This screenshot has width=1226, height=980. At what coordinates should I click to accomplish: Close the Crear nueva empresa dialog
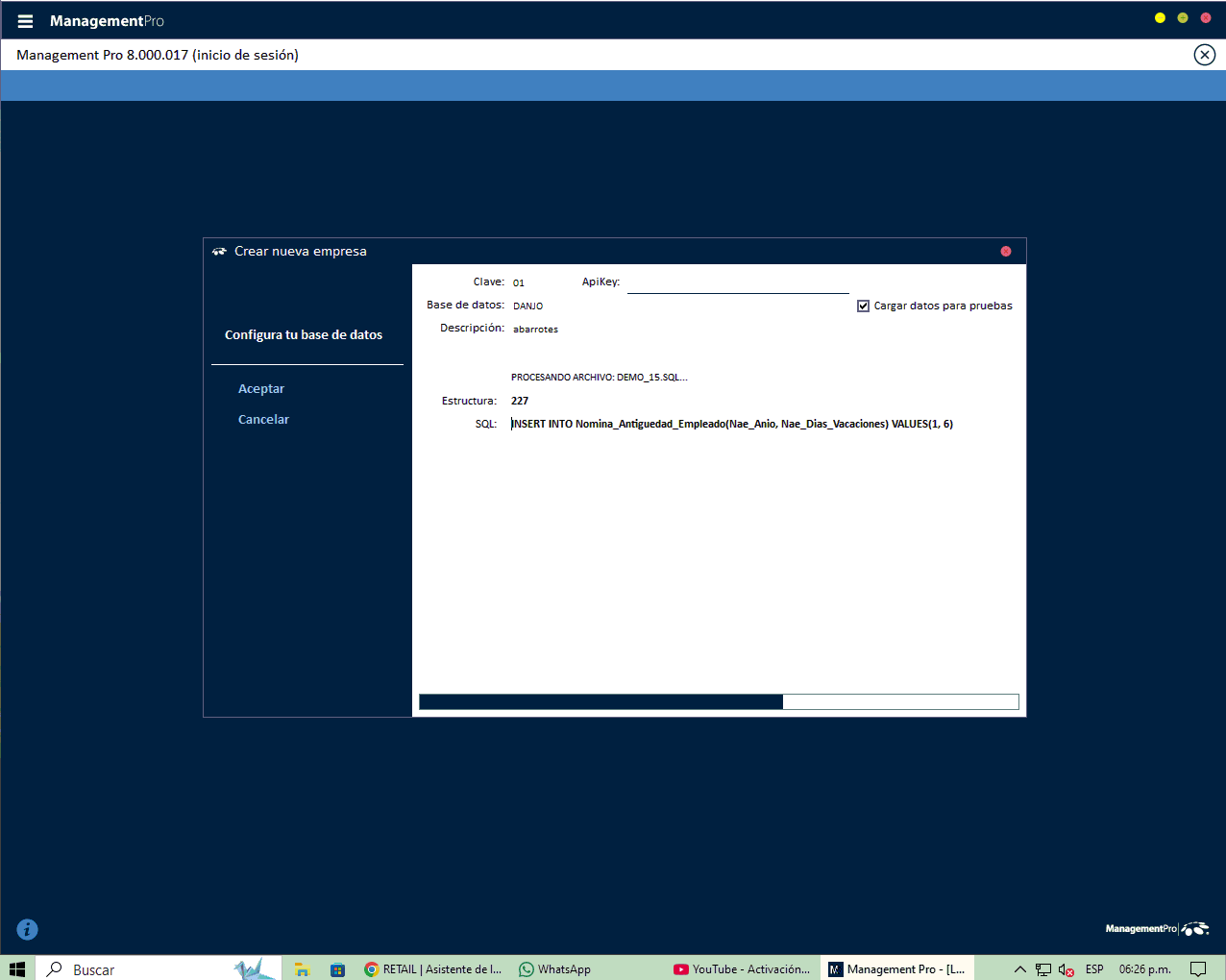[1006, 252]
